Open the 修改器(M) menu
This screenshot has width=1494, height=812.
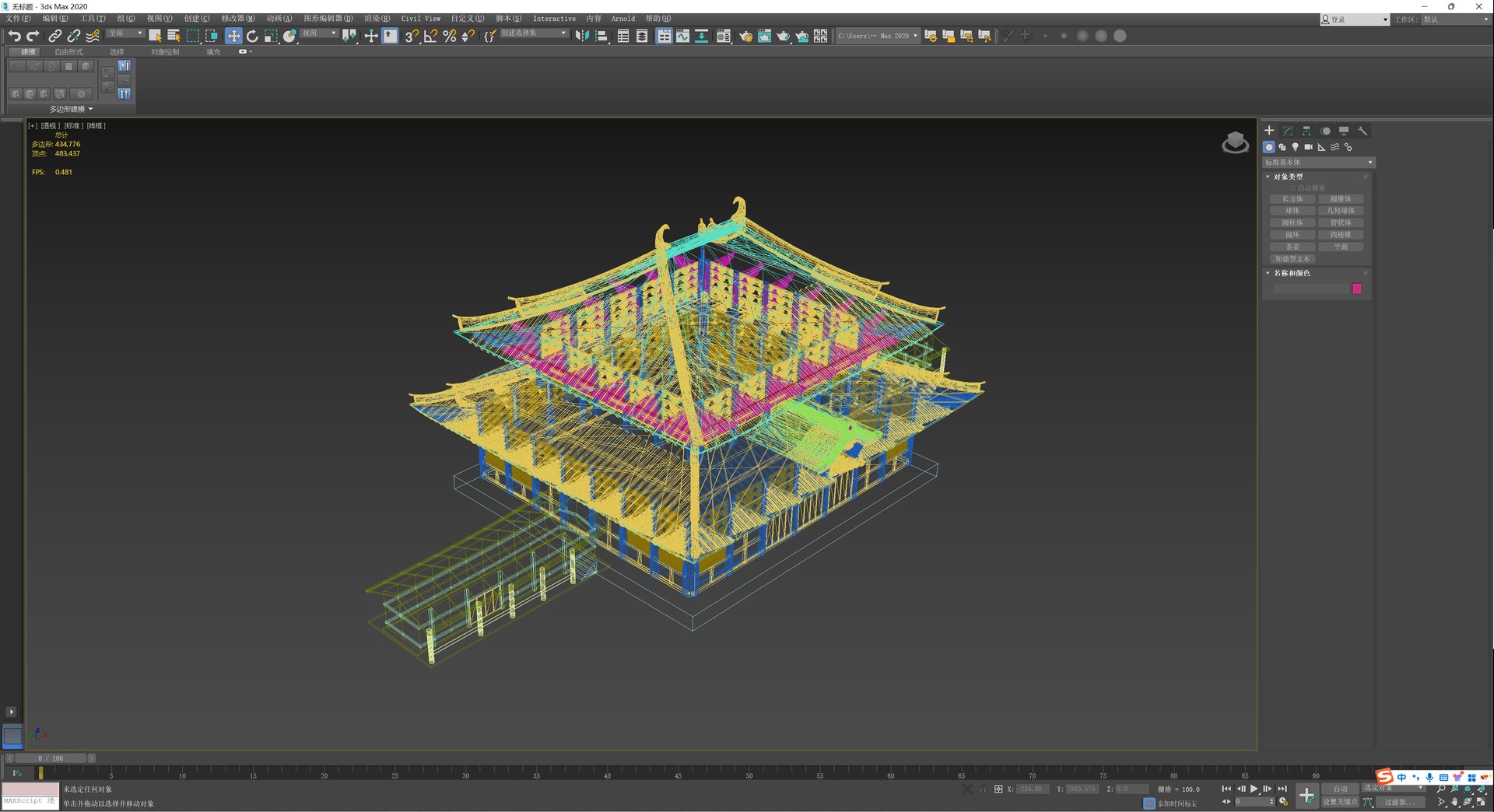click(x=237, y=19)
